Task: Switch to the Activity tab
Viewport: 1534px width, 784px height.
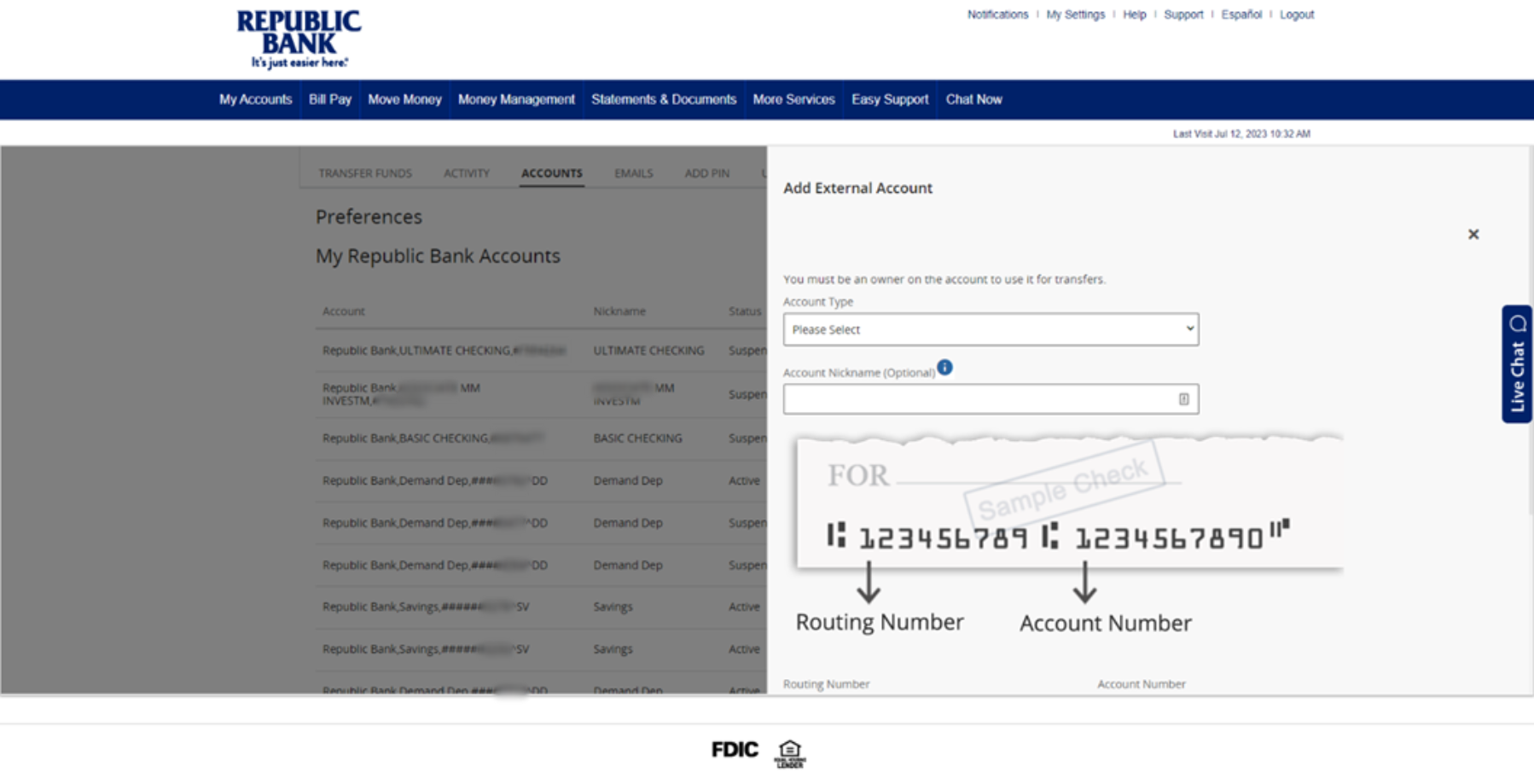Action: [467, 173]
